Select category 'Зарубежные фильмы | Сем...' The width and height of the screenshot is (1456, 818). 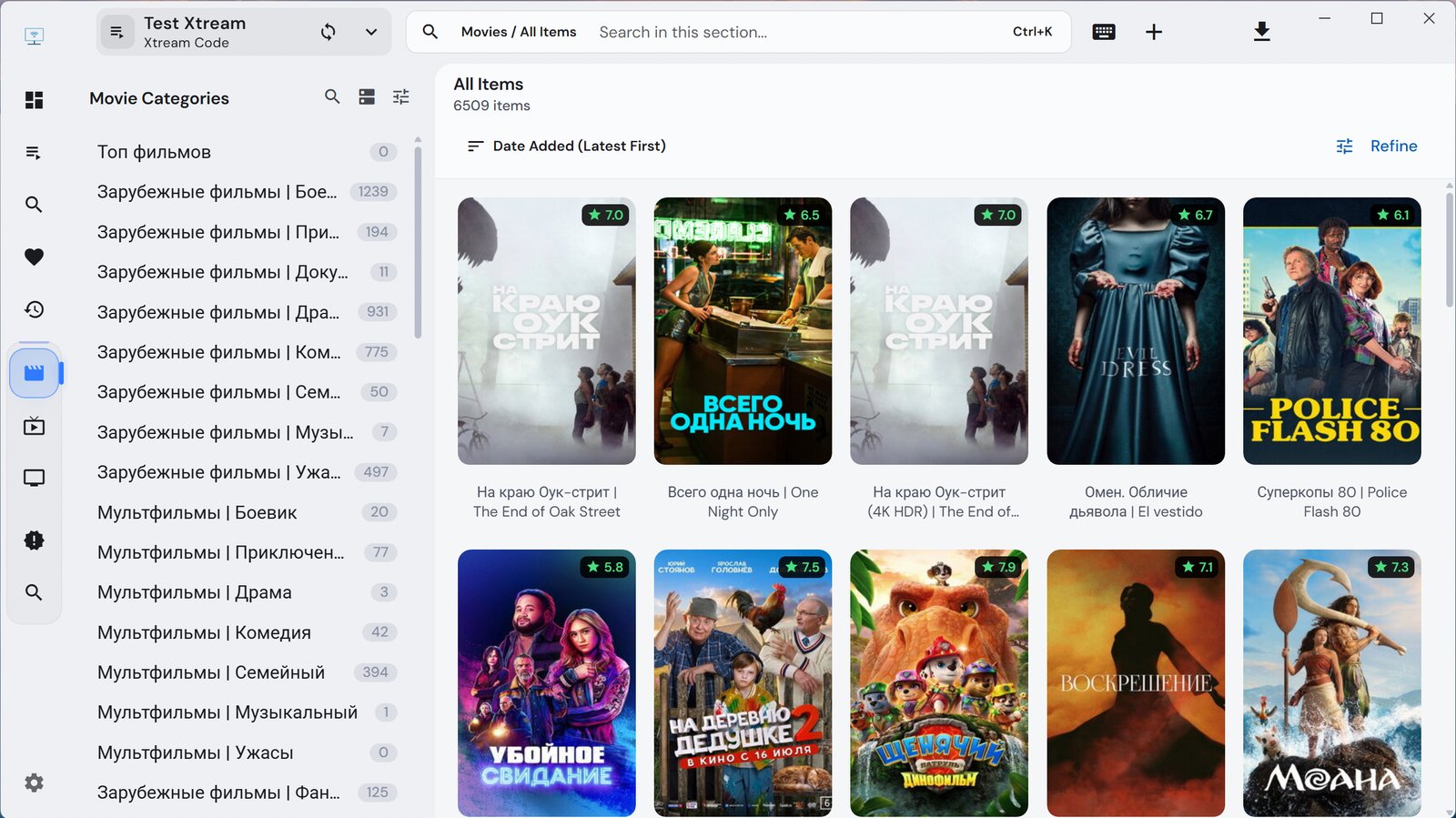point(246,392)
